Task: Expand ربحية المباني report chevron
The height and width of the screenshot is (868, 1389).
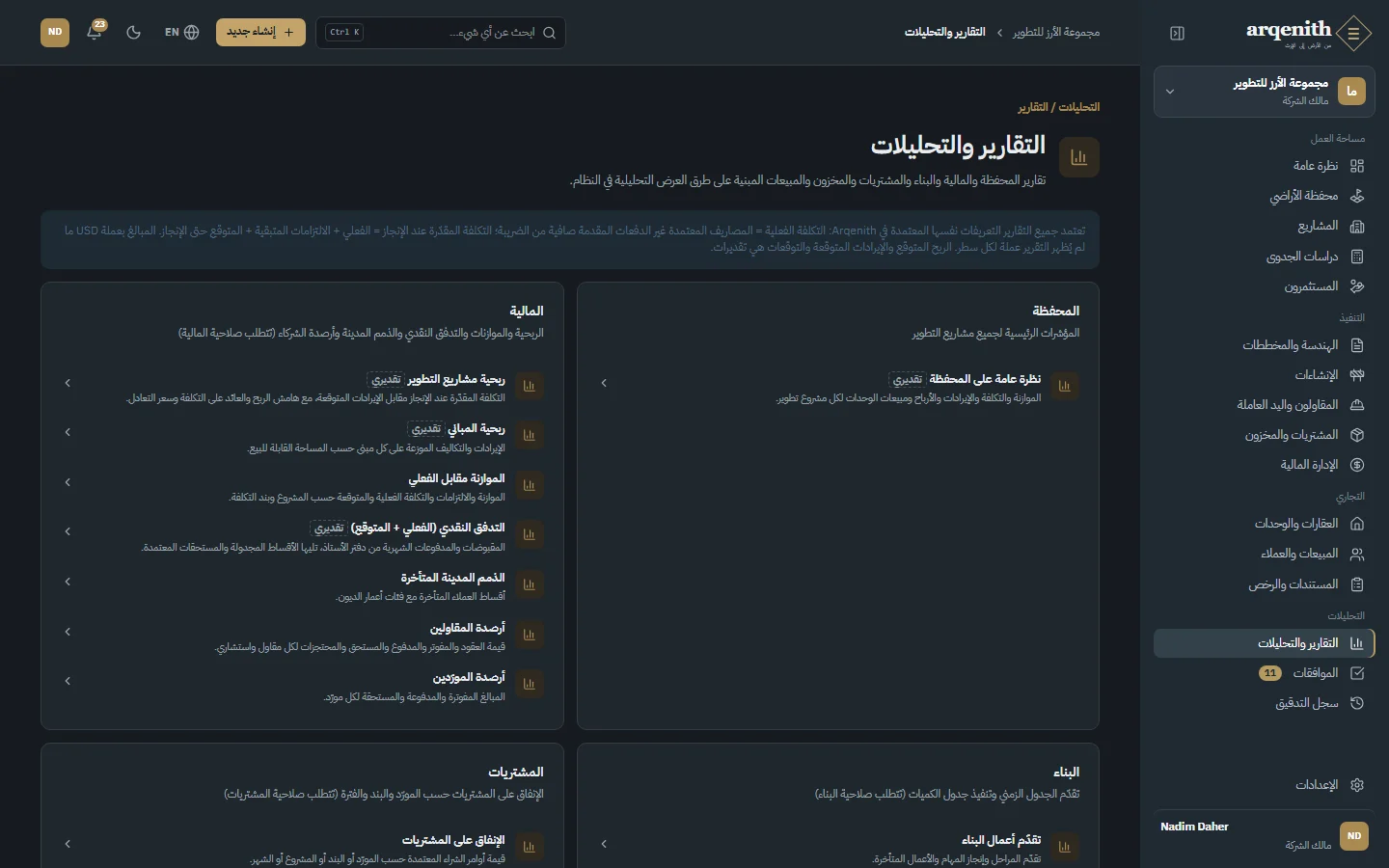Action: [68, 432]
